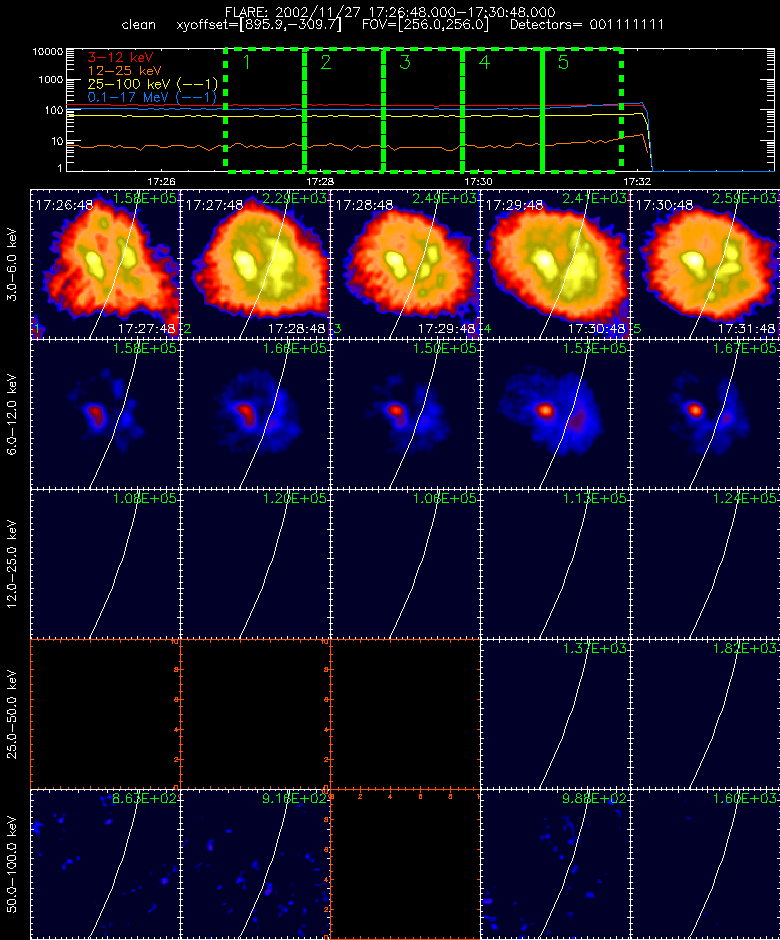Select 12.0-25.0 keV panel labeled 1.20E+05

point(255,564)
